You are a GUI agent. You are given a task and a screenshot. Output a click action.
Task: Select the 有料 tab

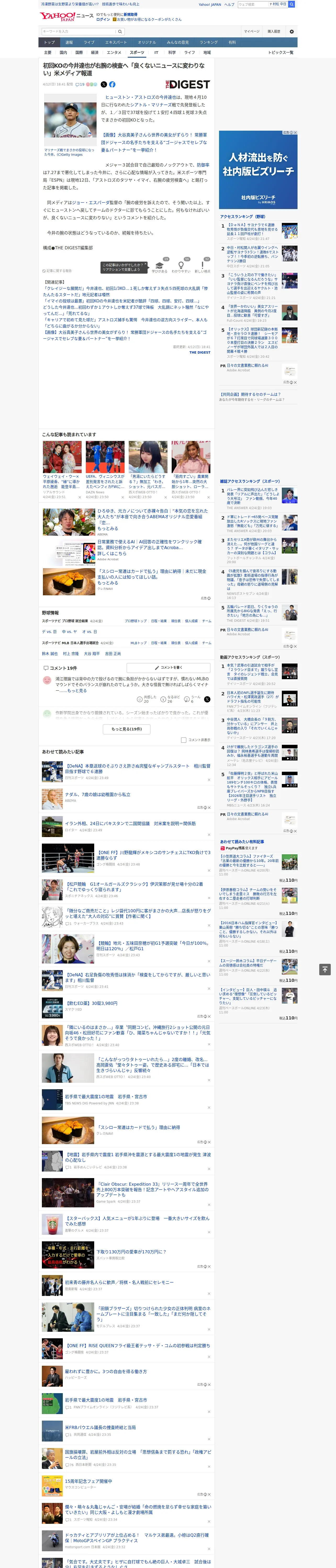pos(232,43)
